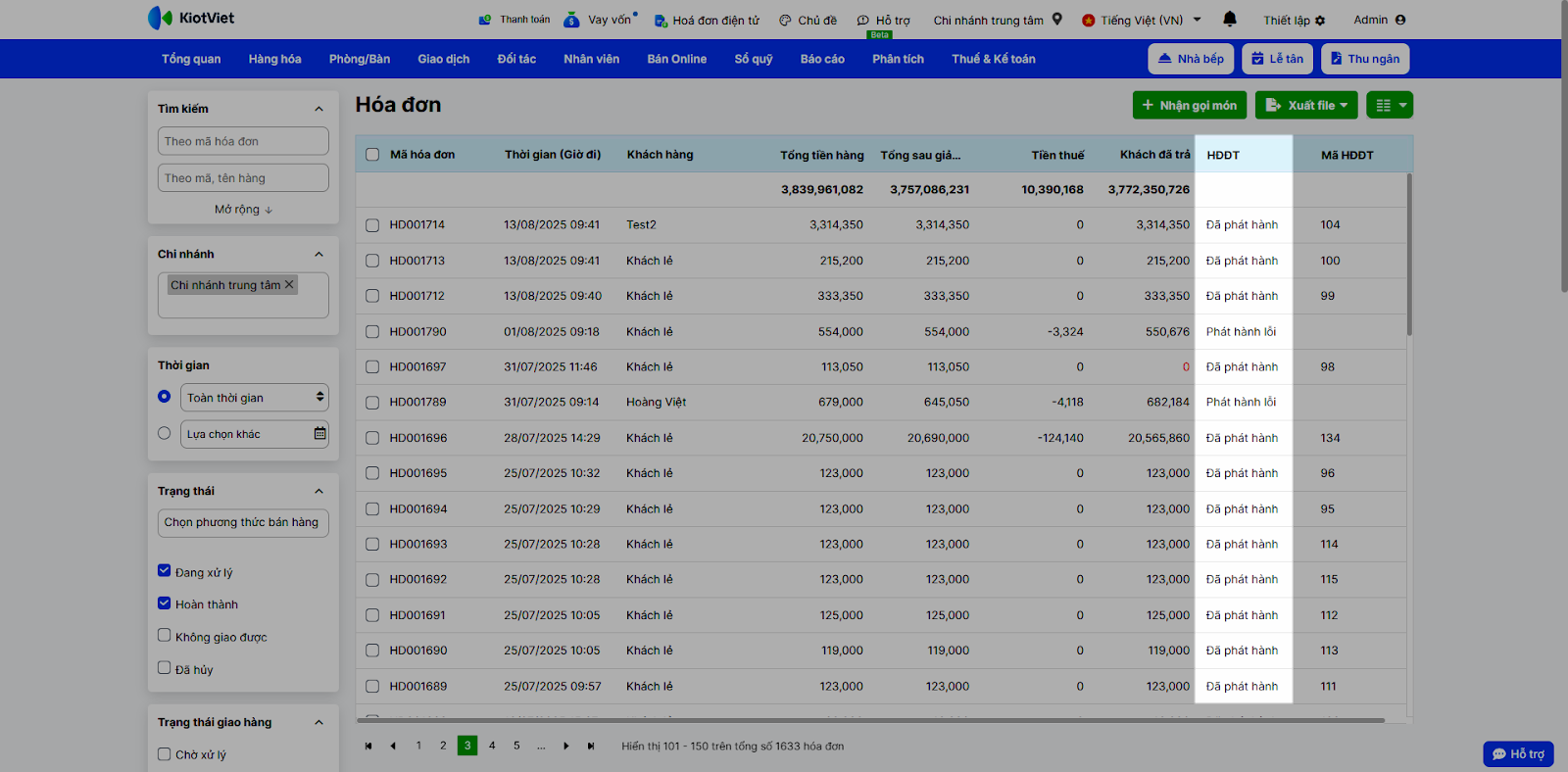1568x772 pixels.
Task: Click the Nhận gọi món button
Action: pyautogui.click(x=1189, y=105)
